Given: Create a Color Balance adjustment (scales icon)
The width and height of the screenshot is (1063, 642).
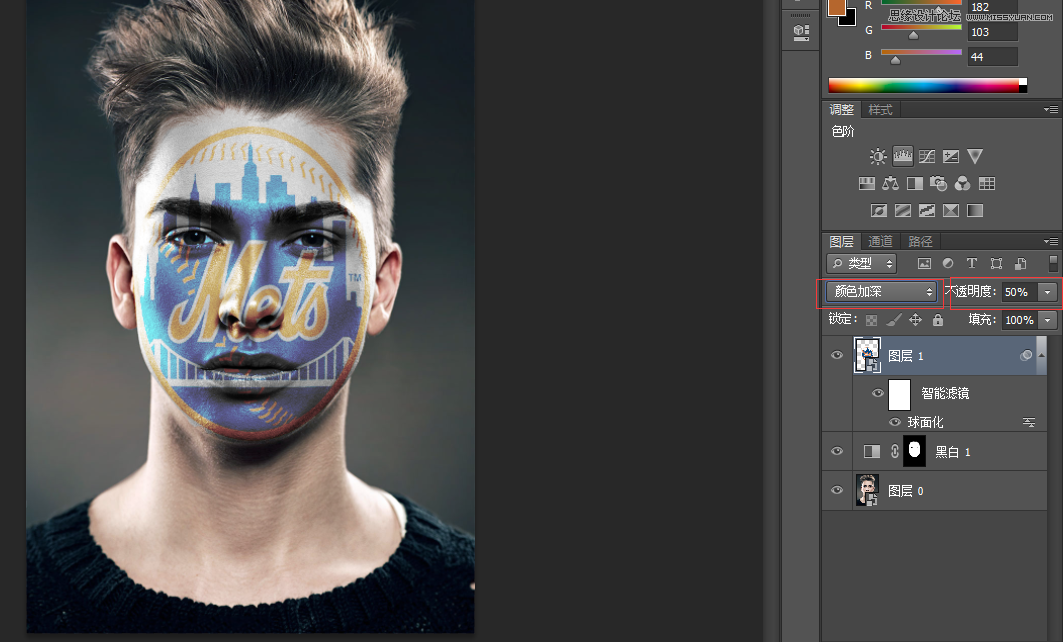Looking at the screenshot, I should coord(891,184).
